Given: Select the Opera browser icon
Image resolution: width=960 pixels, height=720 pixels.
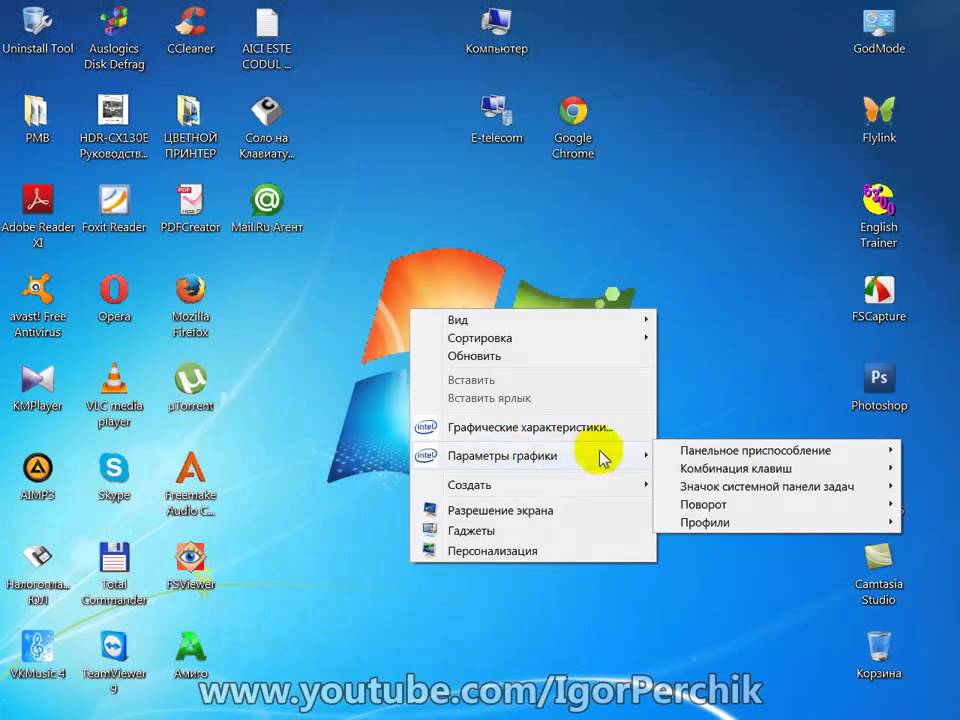Looking at the screenshot, I should pyautogui.click(x=114, y=289).
